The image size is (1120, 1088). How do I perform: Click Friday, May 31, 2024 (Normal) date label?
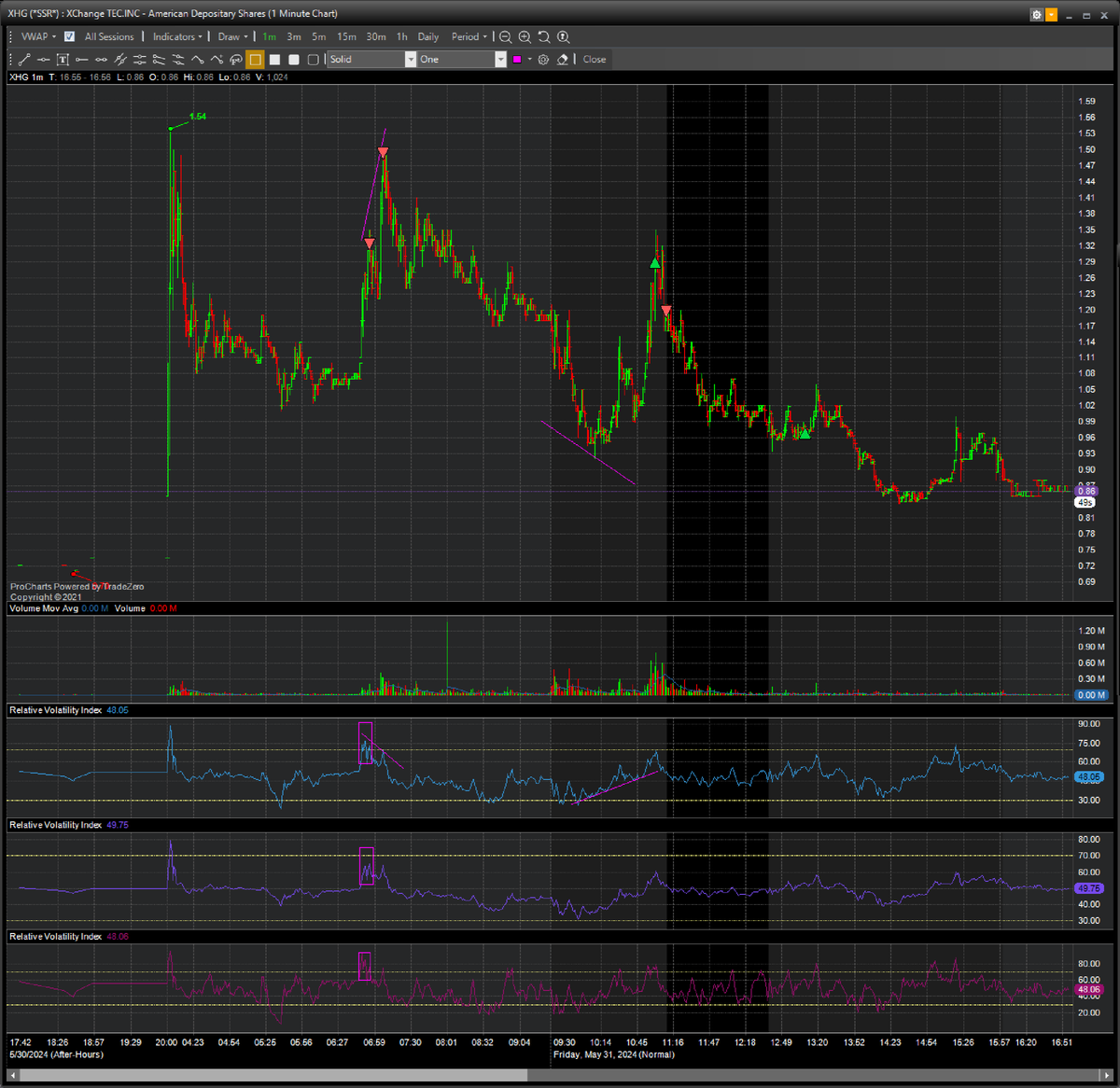[613, 1054]
